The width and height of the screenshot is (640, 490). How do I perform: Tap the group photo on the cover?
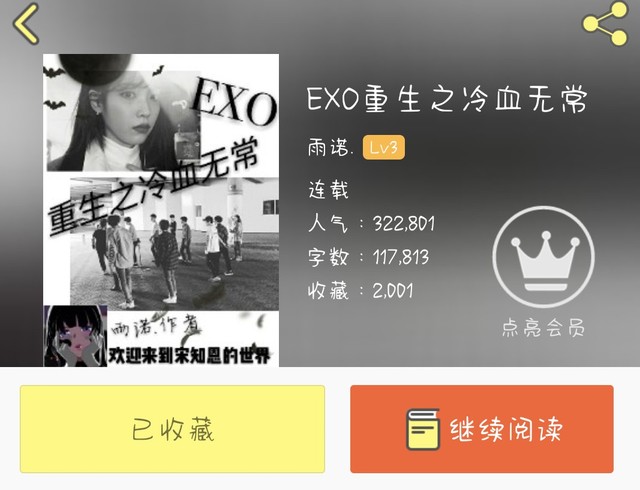(174, 244)
